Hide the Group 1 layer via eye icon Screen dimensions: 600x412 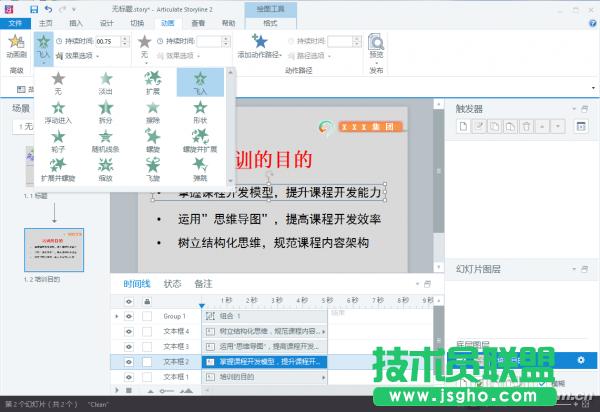129,315
